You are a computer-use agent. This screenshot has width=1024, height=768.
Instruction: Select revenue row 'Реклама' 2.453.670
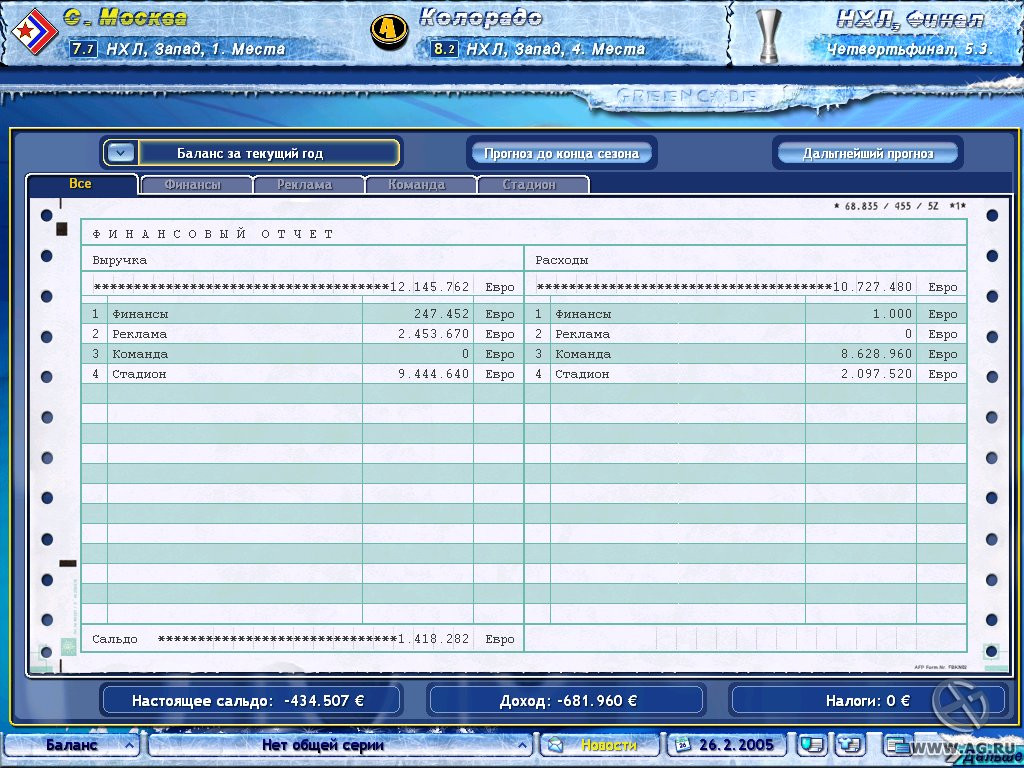[x=302, y=334]
